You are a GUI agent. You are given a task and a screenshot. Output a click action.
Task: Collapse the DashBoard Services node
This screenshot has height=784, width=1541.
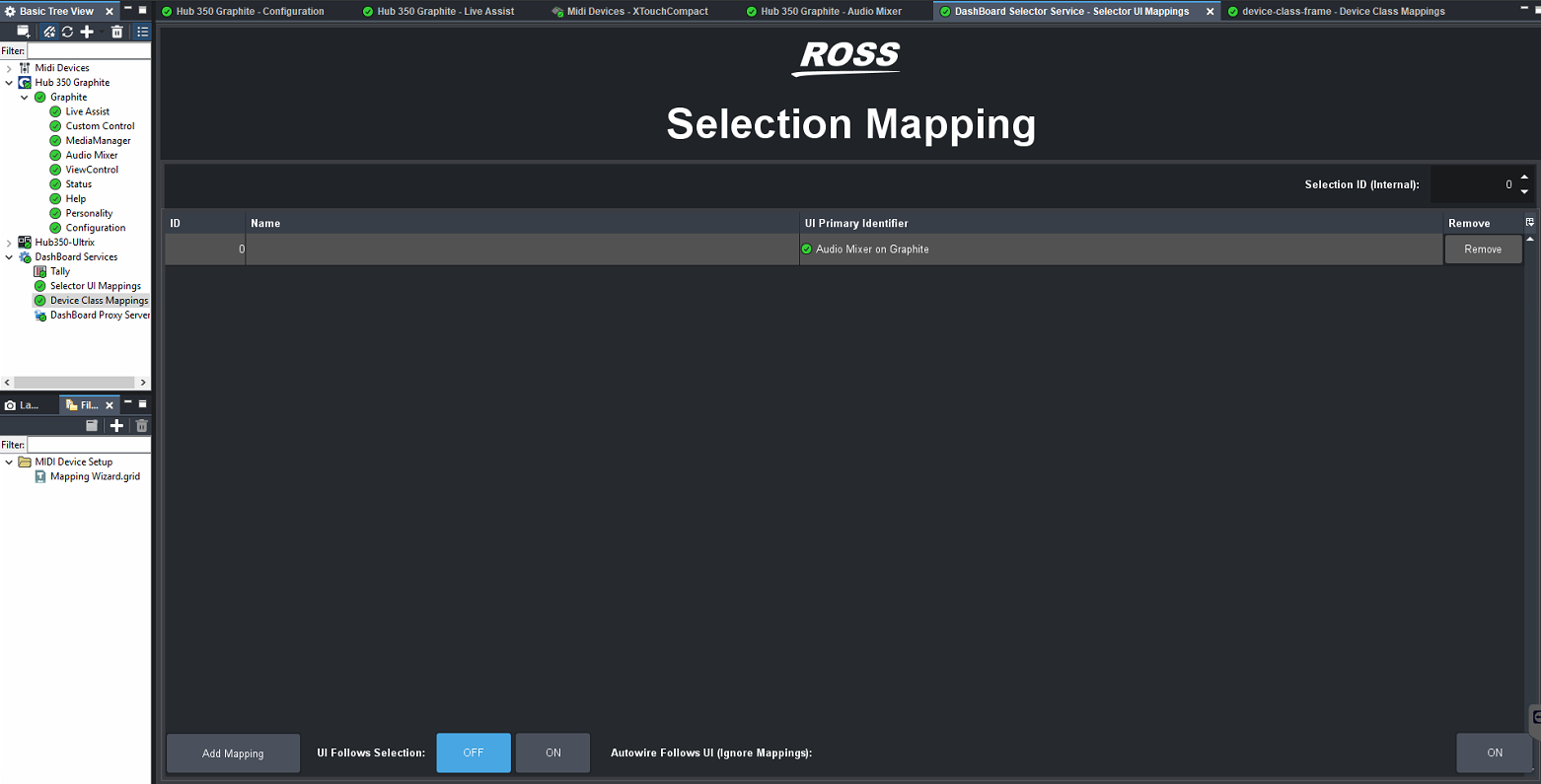(9, 257)
